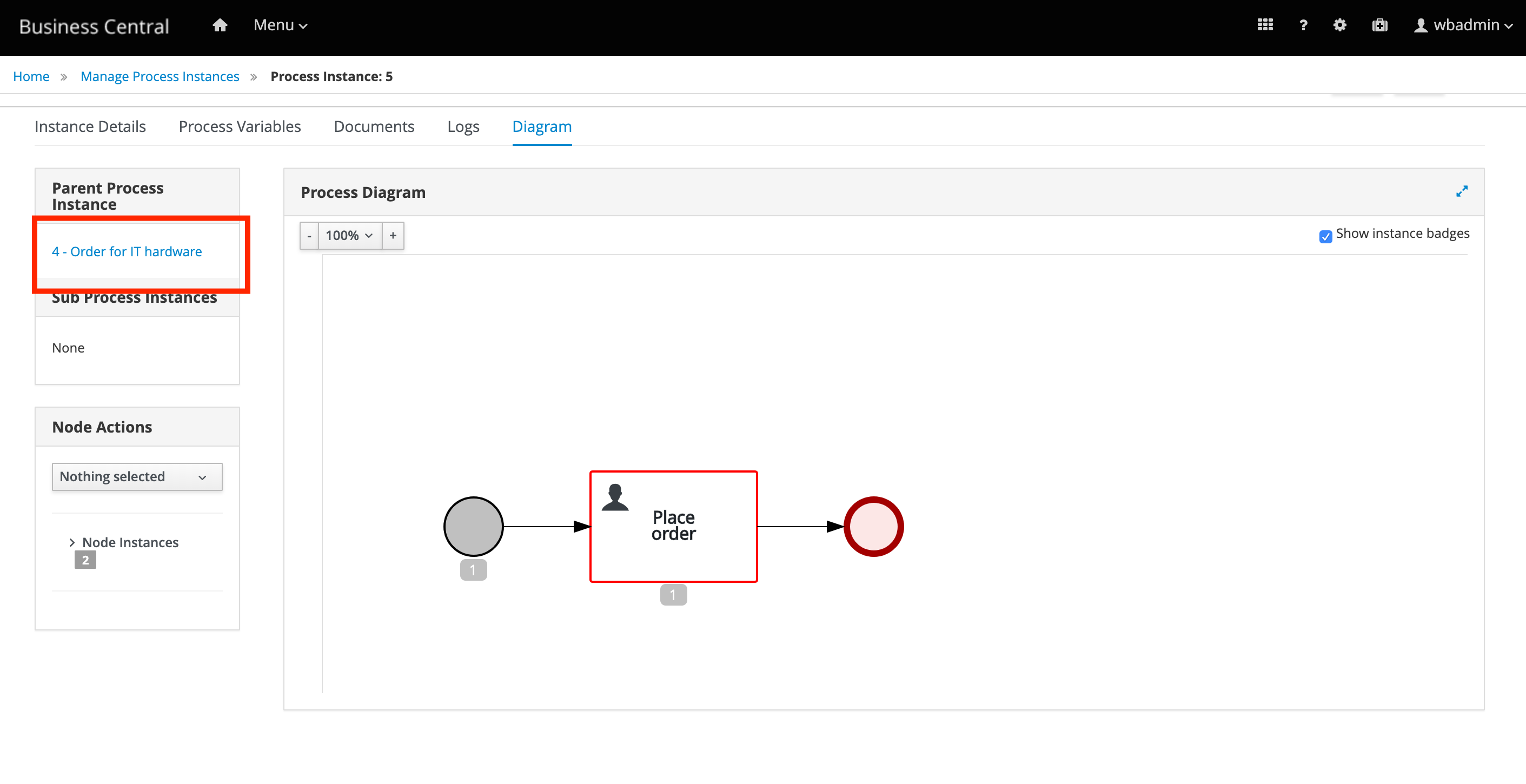Select the Diagram tab
Image resolution: width=1526 pixels, height=784 pixels.
coord(541,126)
